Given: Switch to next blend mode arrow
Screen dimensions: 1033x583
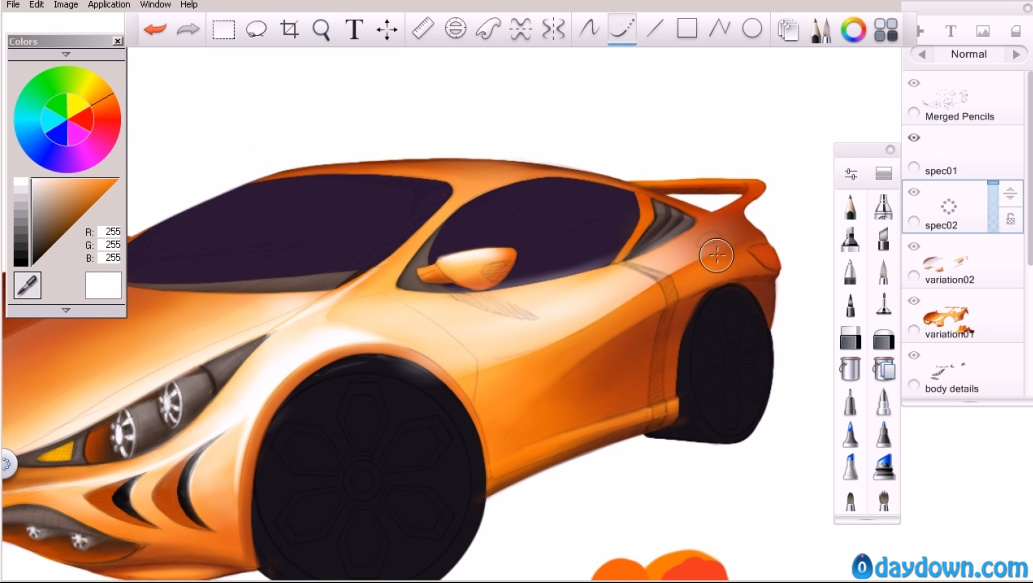Looking at the screenshot, I should [1017, 55].
